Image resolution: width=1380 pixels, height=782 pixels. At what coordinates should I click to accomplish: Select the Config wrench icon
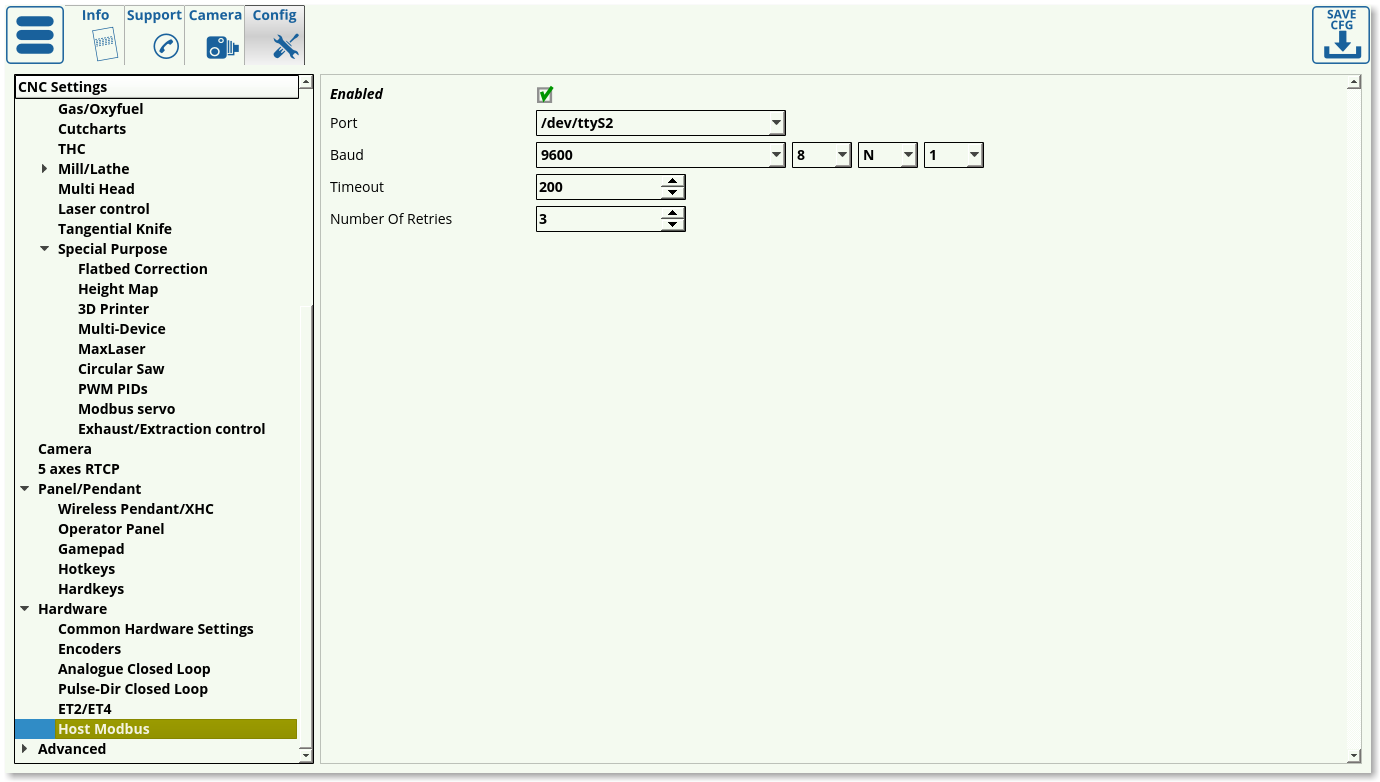(x=285, y=46)
